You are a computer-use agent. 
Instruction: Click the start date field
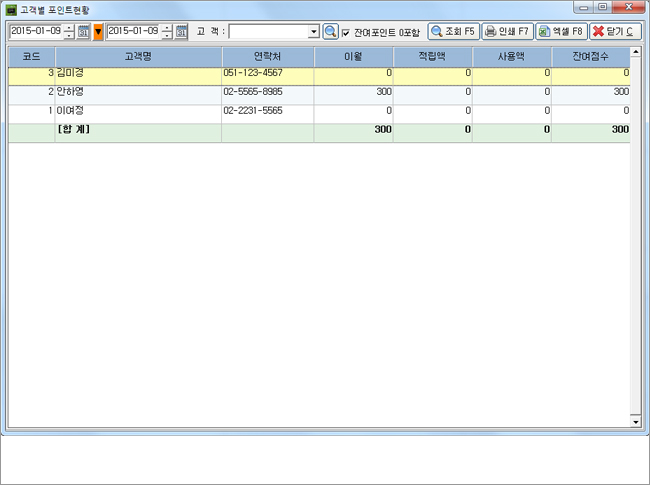(x=34, y=32)
